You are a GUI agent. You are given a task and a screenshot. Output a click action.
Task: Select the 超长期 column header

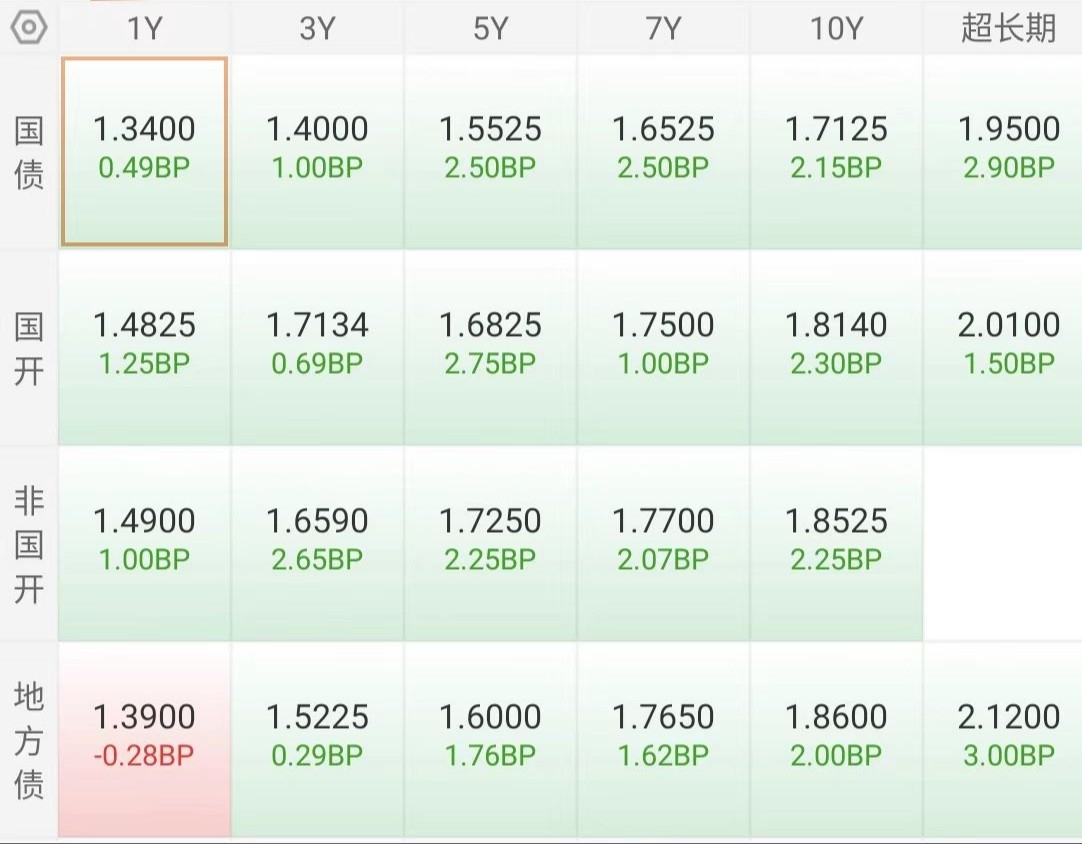[x=1008, y=28]
